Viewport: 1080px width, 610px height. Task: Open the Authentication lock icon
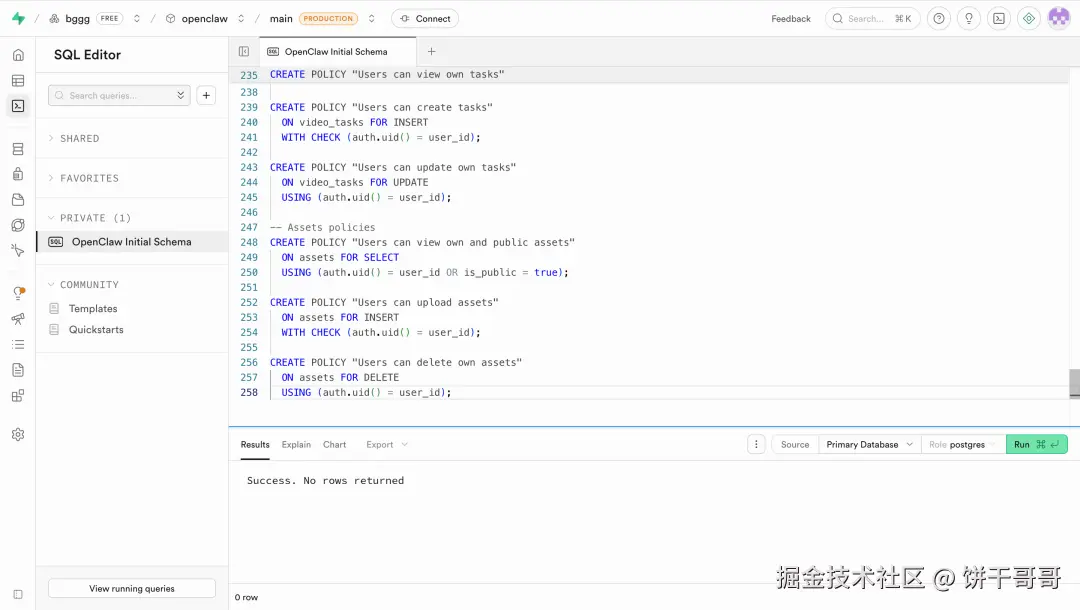click(x=18, y=174)
